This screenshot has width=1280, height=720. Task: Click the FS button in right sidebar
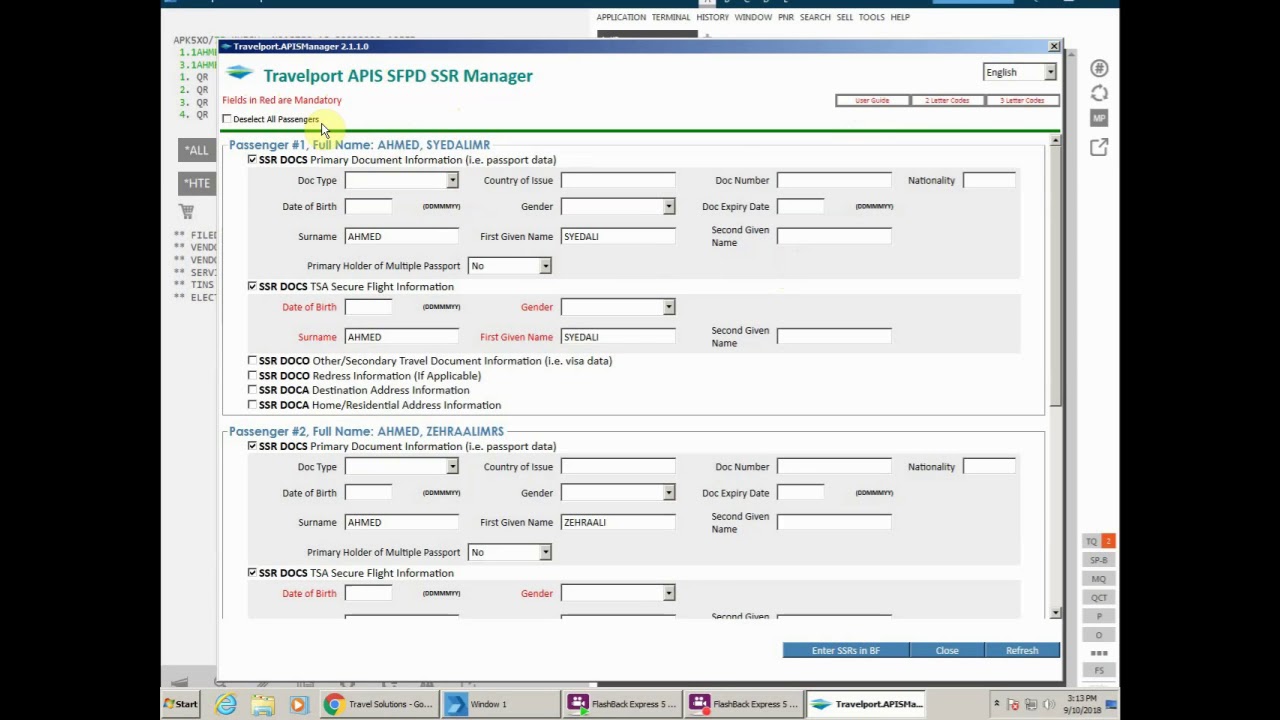(x=1099, y=671)
